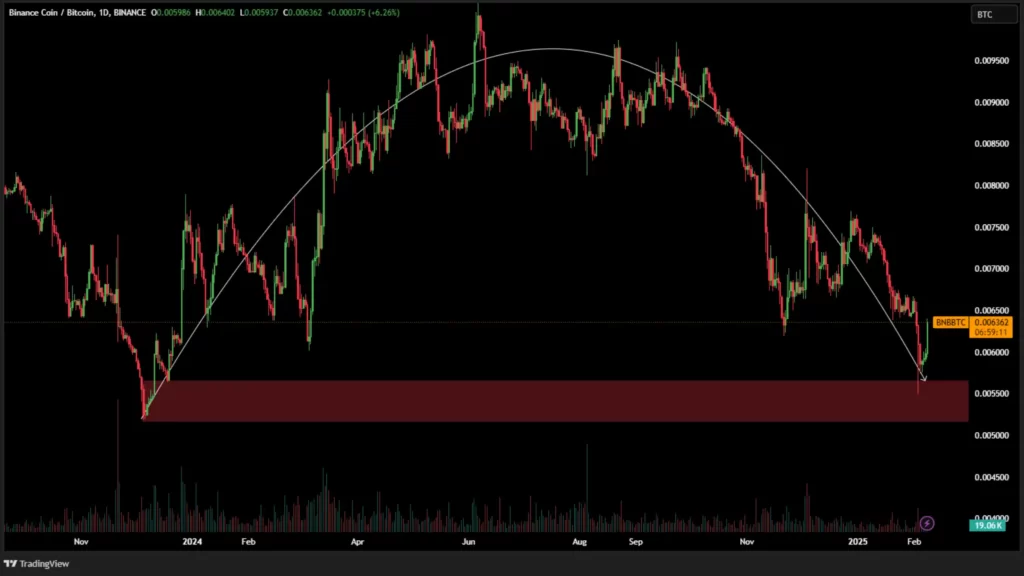Click the open price value O0.005986
Image resolution: width=1024 pixels, height=576 pixels.
[x=171, y=12]
